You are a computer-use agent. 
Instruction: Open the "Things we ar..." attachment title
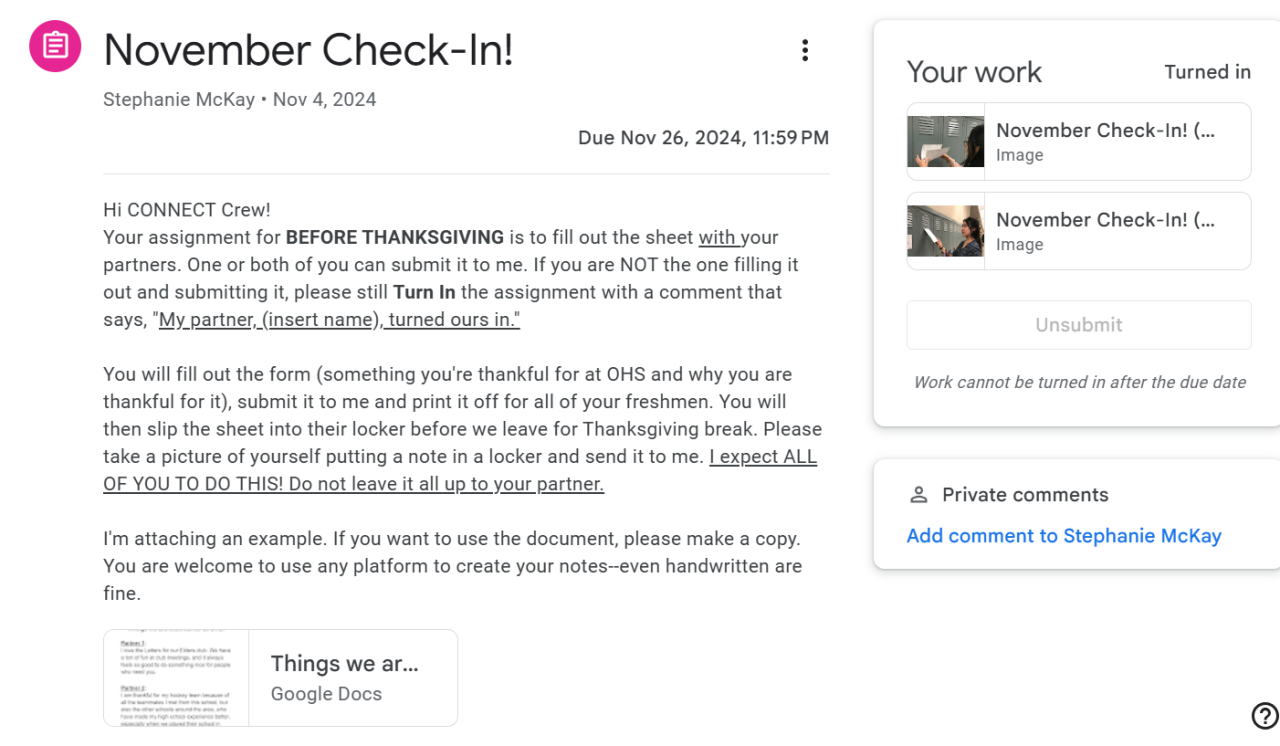pyautogui.click(x=344, y=664)
